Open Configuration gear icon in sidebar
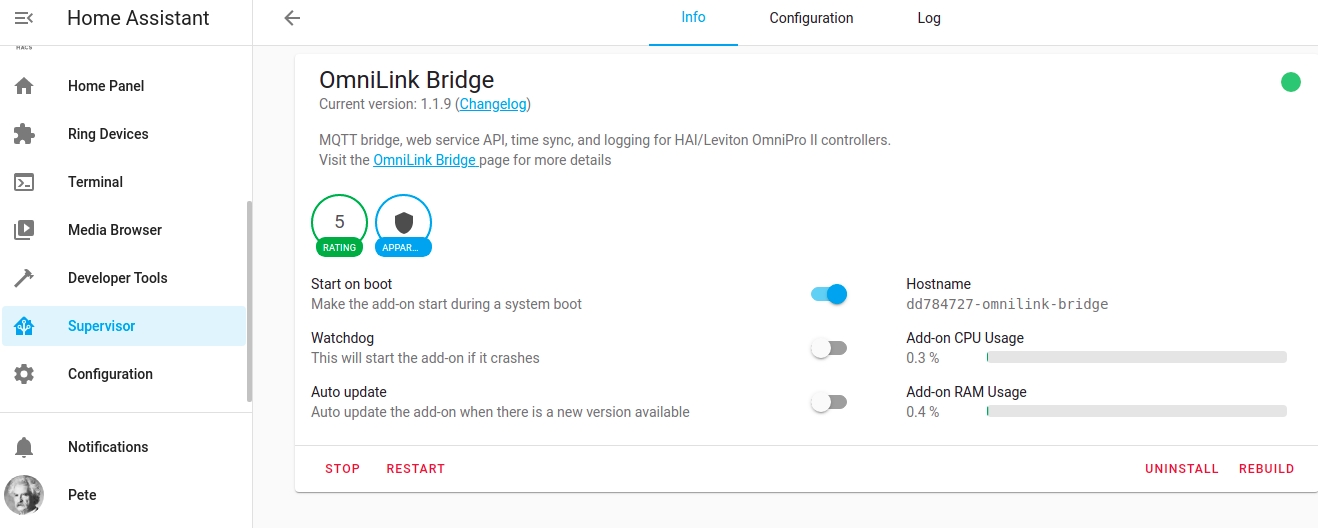Image resolution: width=1318 pixels, height=528 pixels. coord(25,374)
